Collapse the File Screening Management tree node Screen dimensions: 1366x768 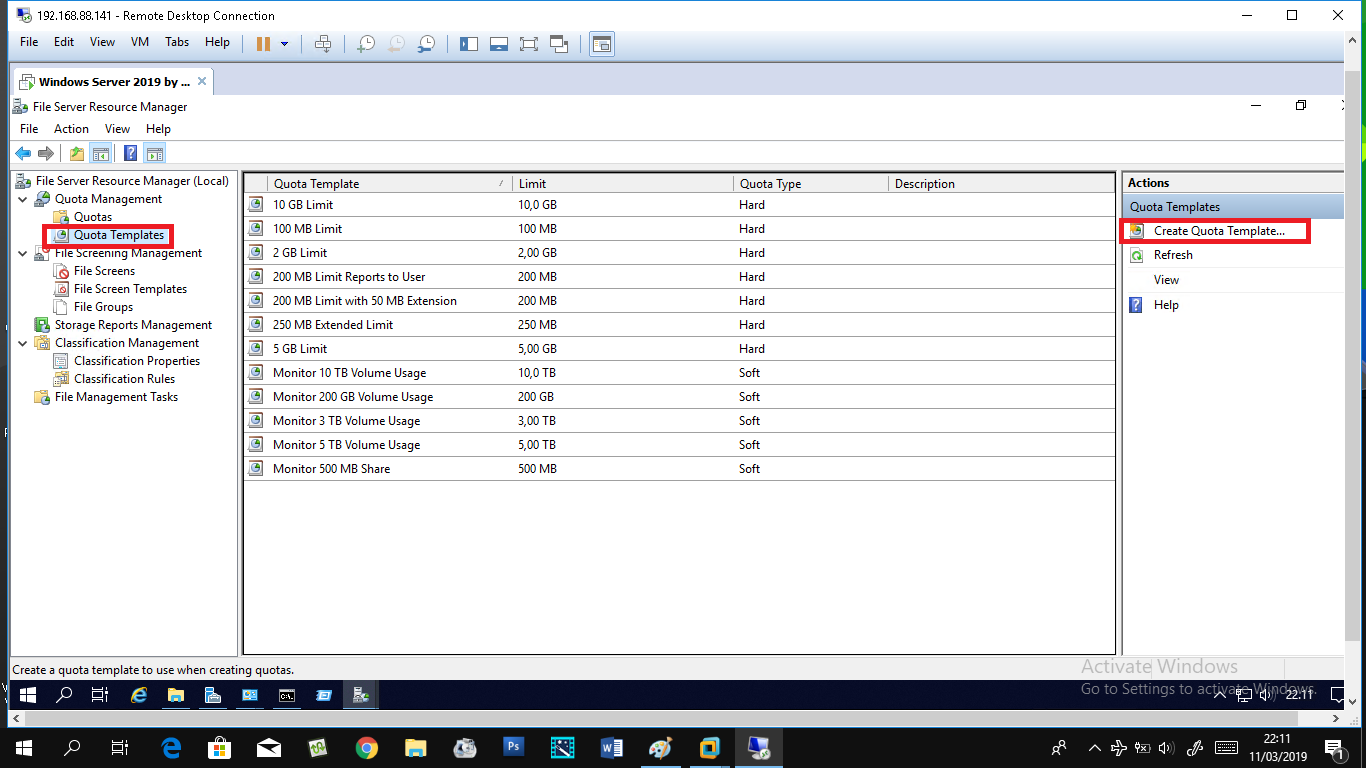[x=22, y=253]
